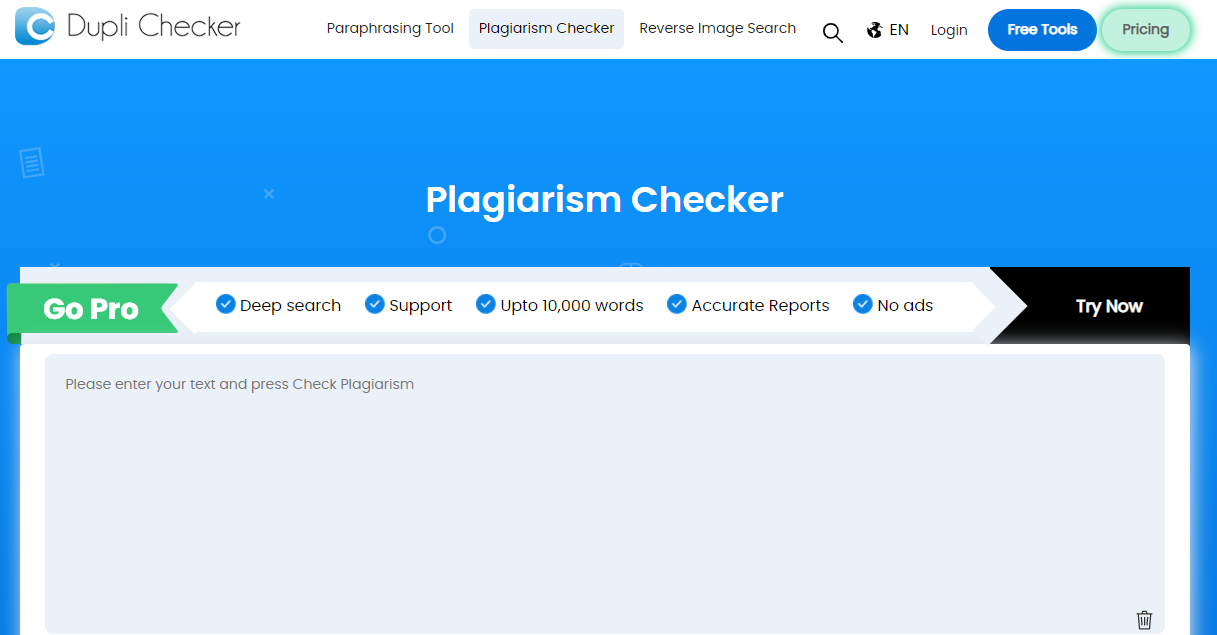Go to Reverse Image Search
The height and width of the screenshot is (635, 1217).
(x=718, y=29)
